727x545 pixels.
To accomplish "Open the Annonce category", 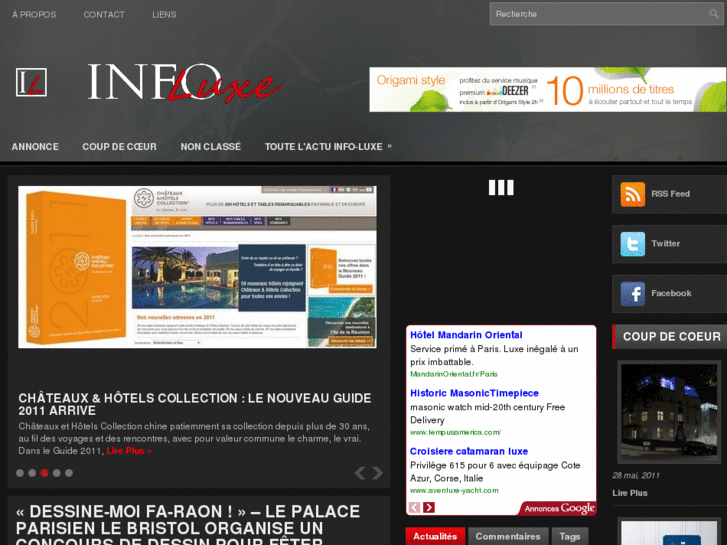I will [35, 147].
